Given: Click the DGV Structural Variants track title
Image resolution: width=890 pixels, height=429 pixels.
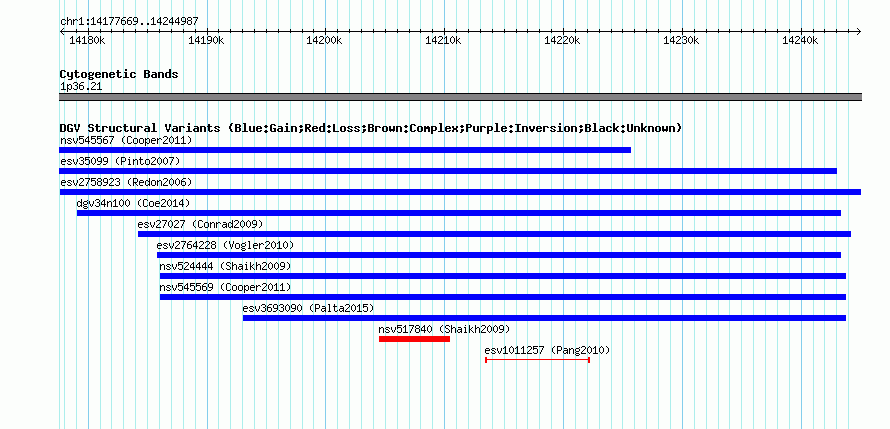Looking at the screenshot, I should tap(370, 128).
